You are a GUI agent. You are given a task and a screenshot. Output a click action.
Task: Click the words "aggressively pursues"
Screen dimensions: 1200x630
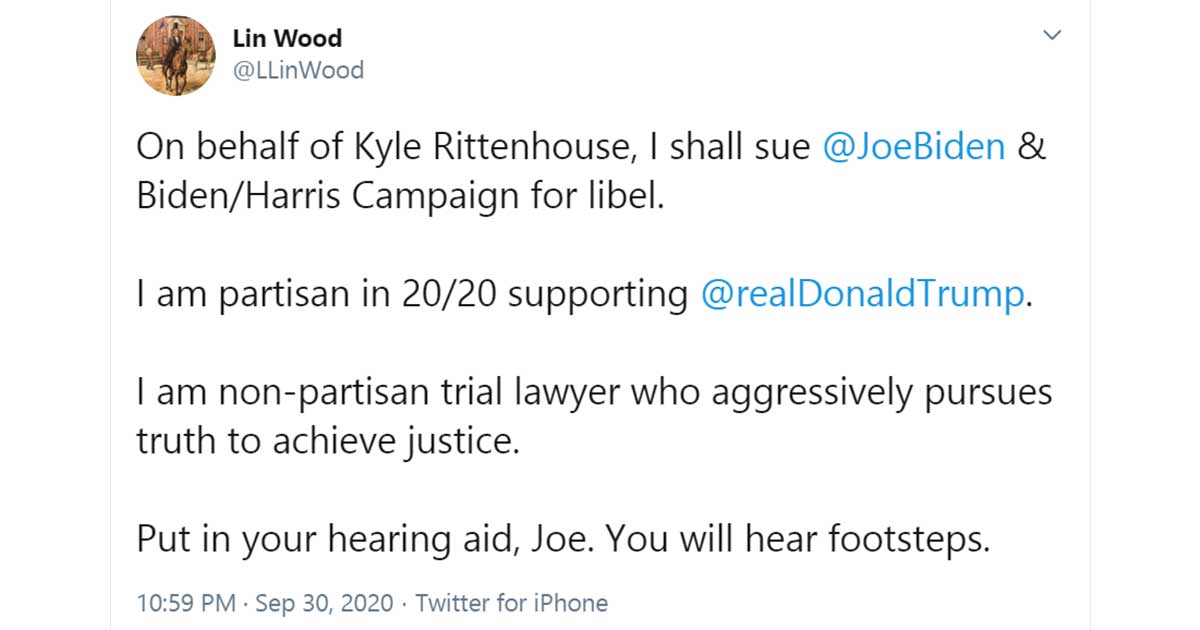[881, 393]
